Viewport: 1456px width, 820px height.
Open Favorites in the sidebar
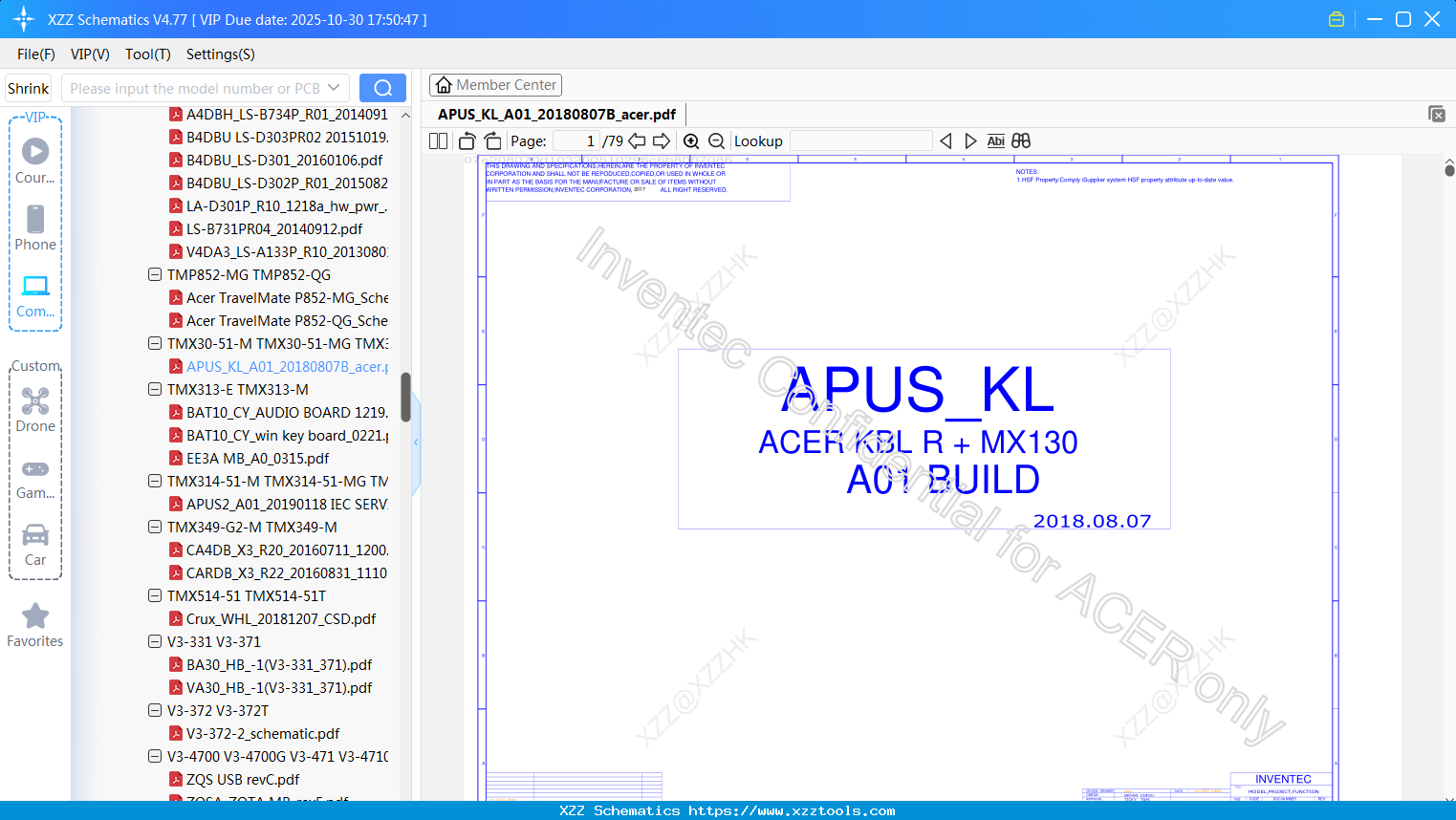click(x=35, y=626)
